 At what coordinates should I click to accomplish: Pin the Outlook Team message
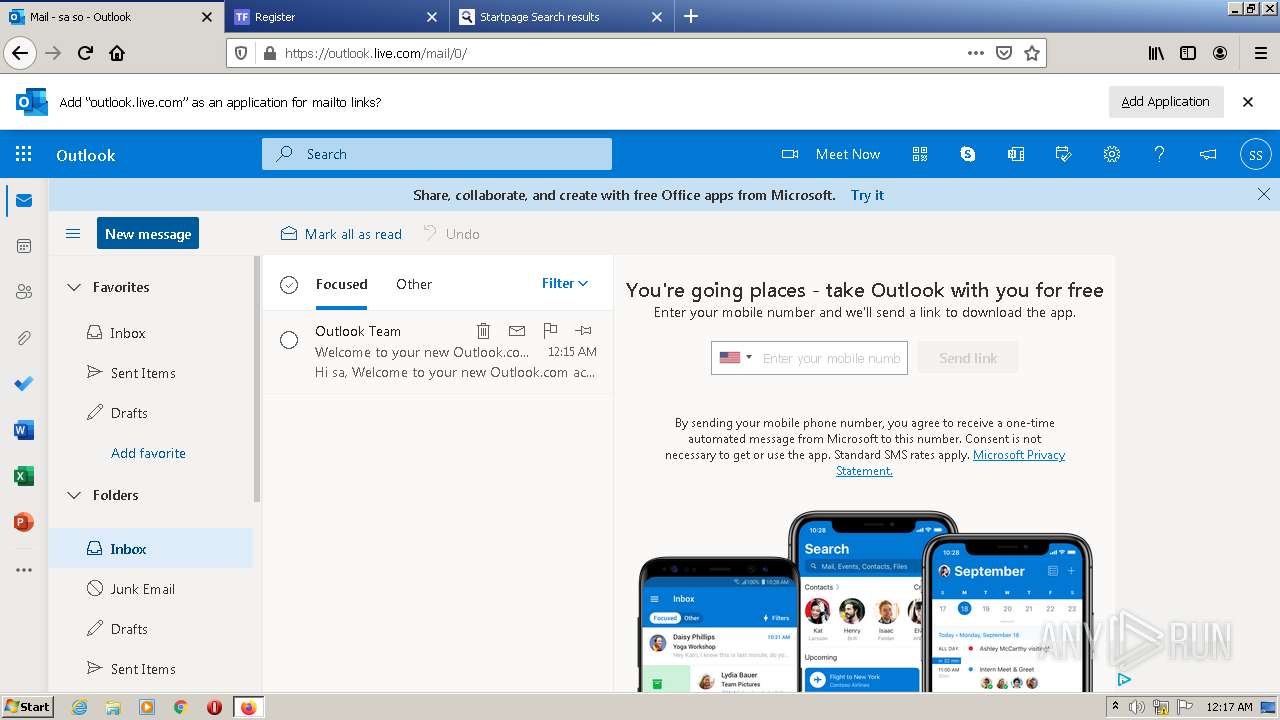583,331
